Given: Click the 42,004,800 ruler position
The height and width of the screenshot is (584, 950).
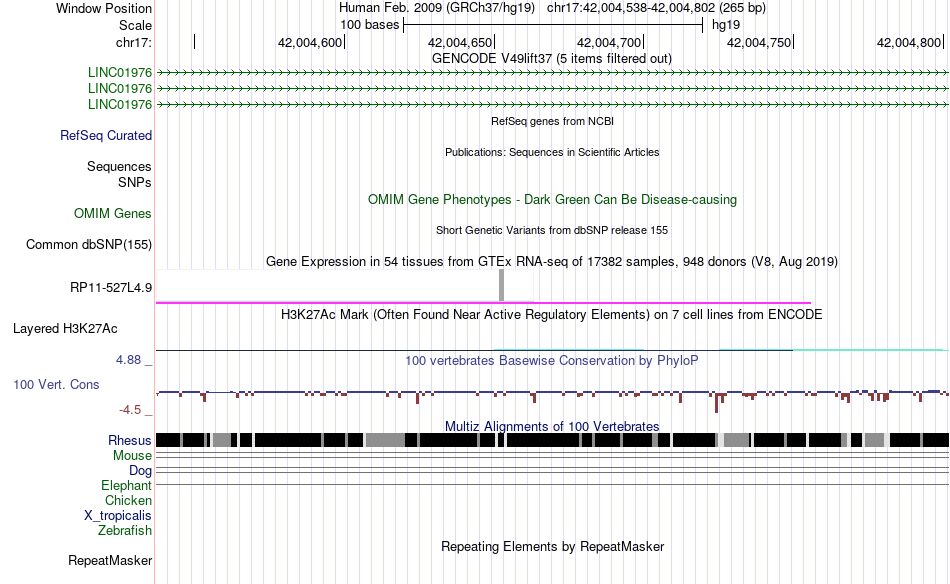Looking at the screenshot, I should [910, 42].
